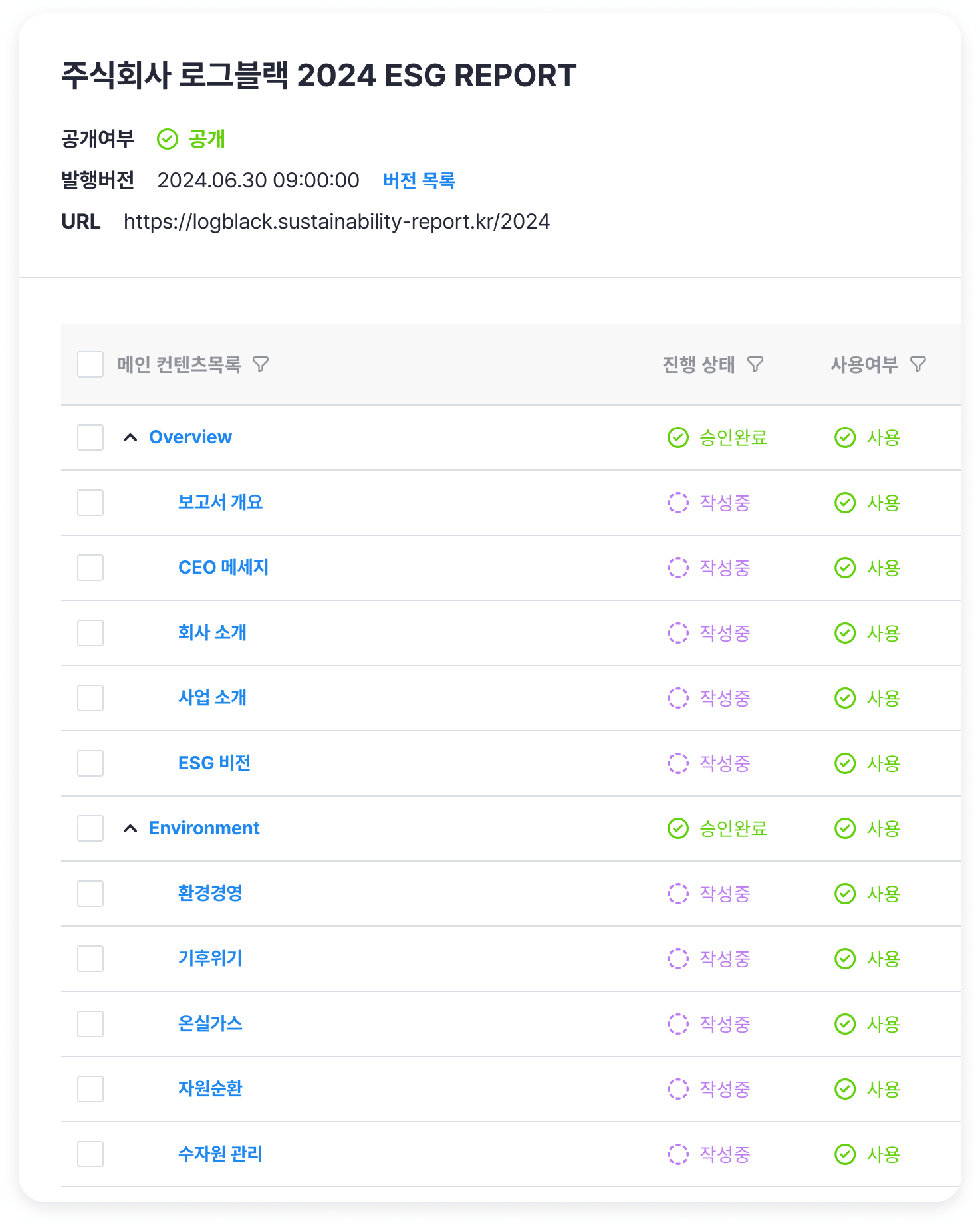
Task: Click 작성중 dashed circle in 자원순환 row
Action: pos(678,1089)
